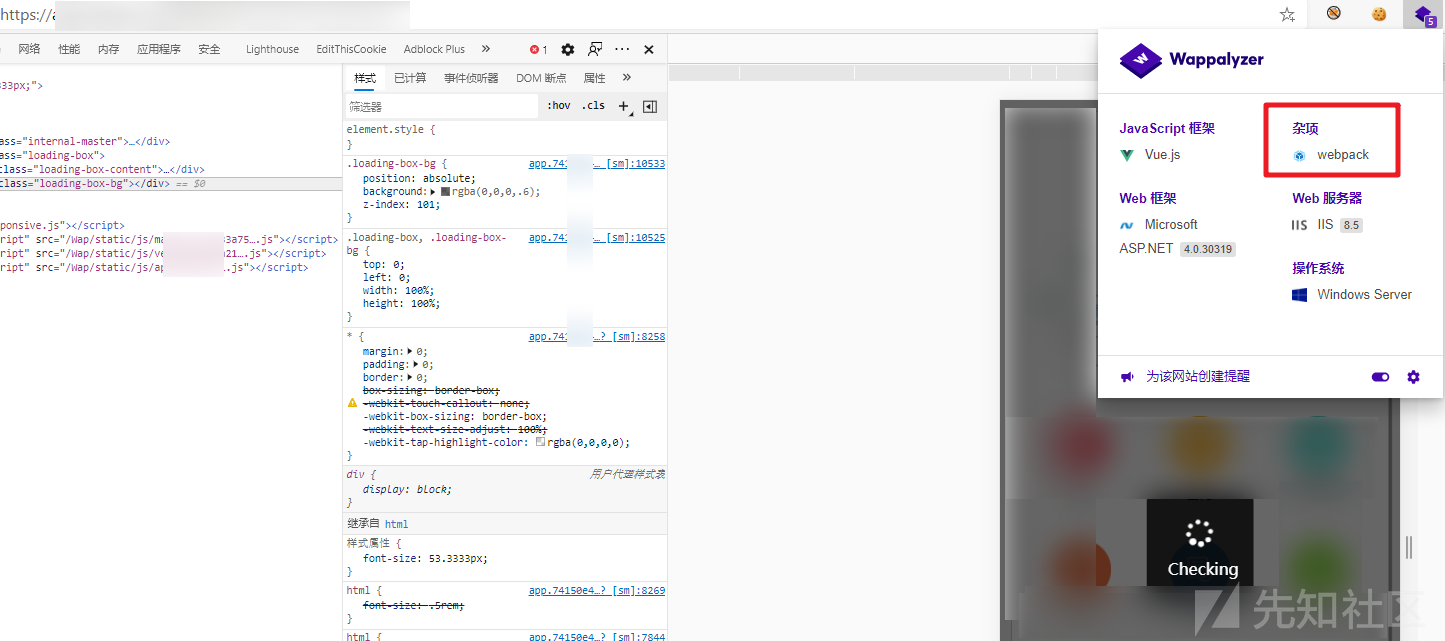Click the tap-highlight-color swatch
1445x641 pixels.
click(541, 442)
